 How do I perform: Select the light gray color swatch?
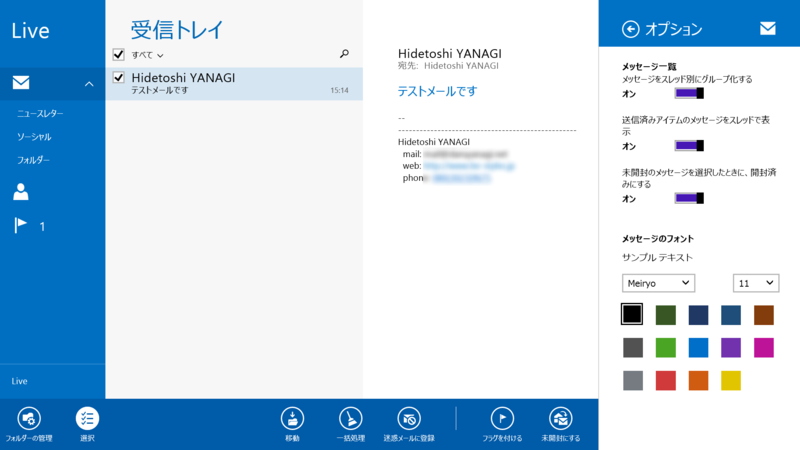[633, 381]
